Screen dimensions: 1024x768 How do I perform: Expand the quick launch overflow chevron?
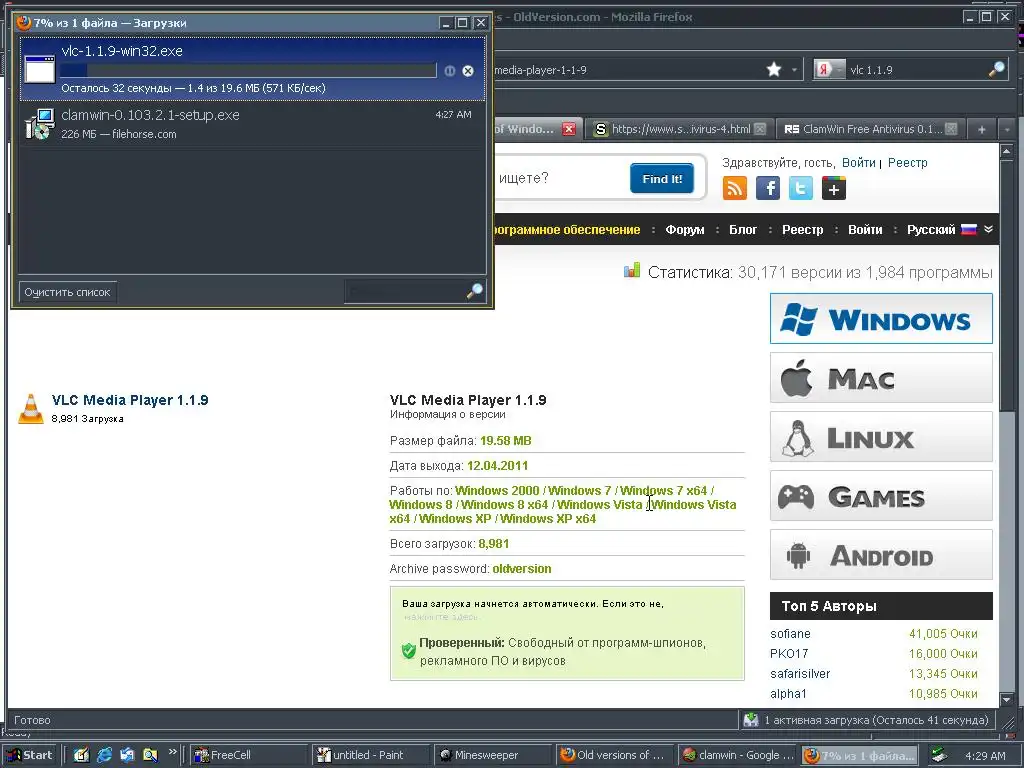(x=172, y=752)
